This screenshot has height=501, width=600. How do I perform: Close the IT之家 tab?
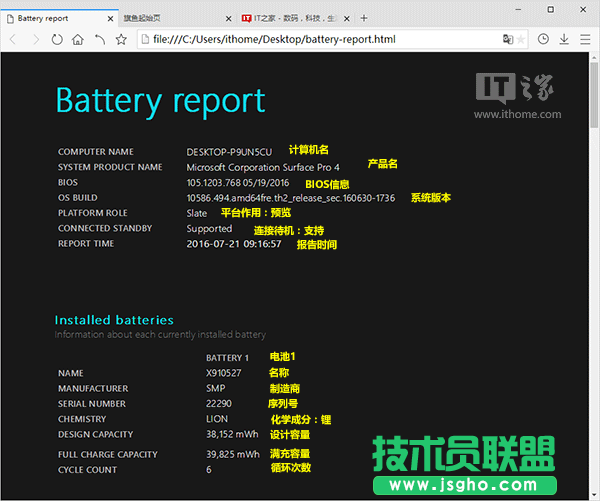[x=346, y=18]
